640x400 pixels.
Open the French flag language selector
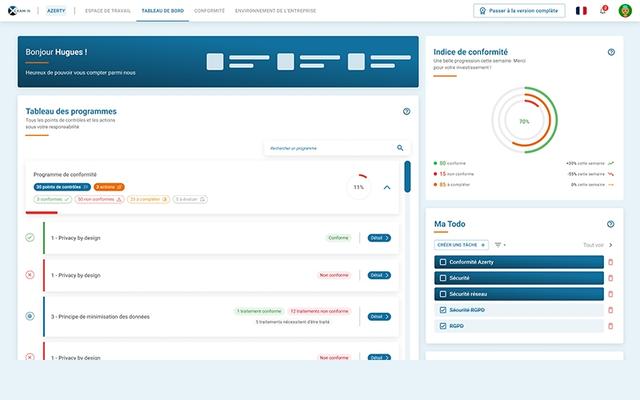point(581,10)
